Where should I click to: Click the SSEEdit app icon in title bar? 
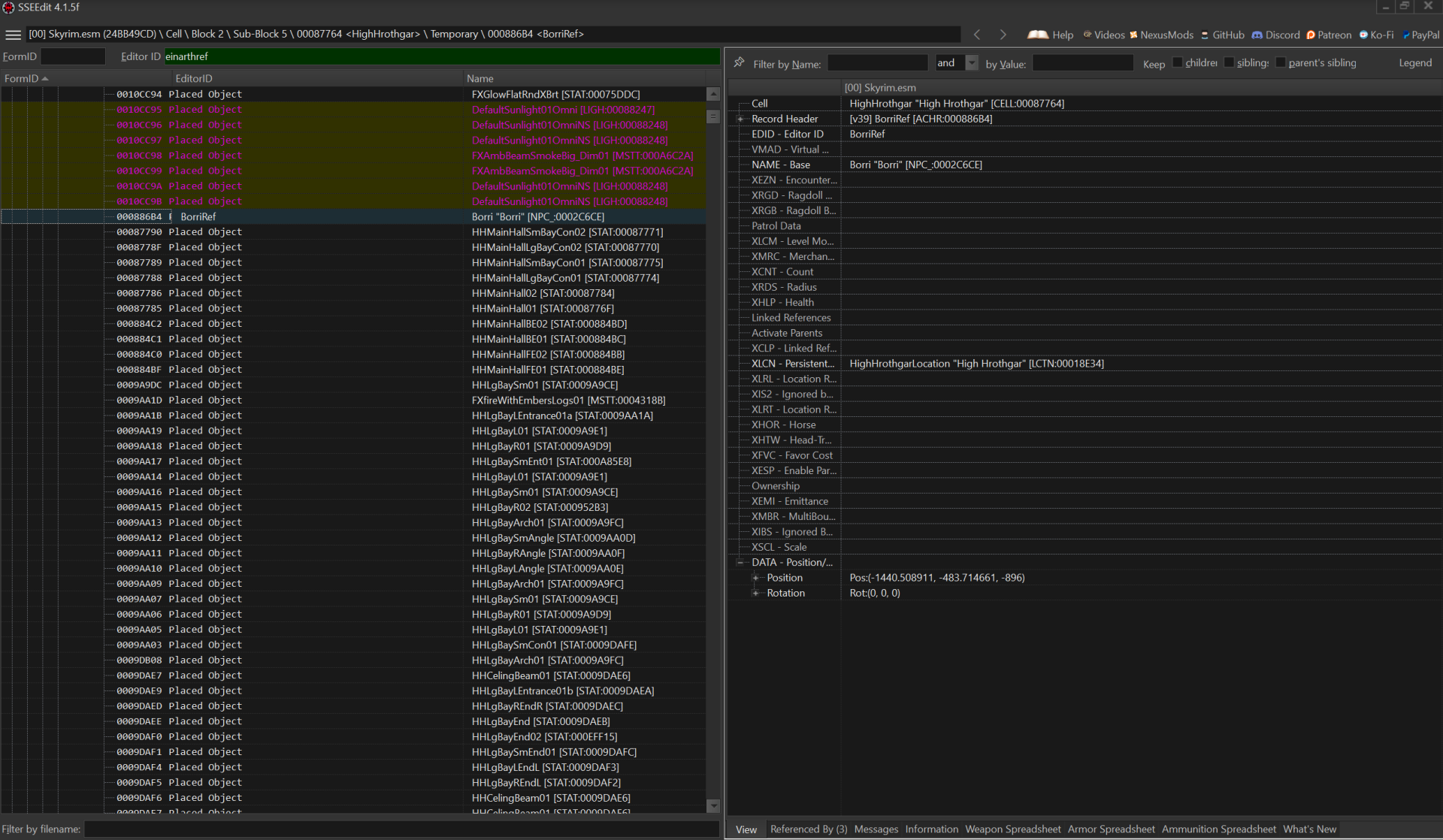click(x=8, y=8)
